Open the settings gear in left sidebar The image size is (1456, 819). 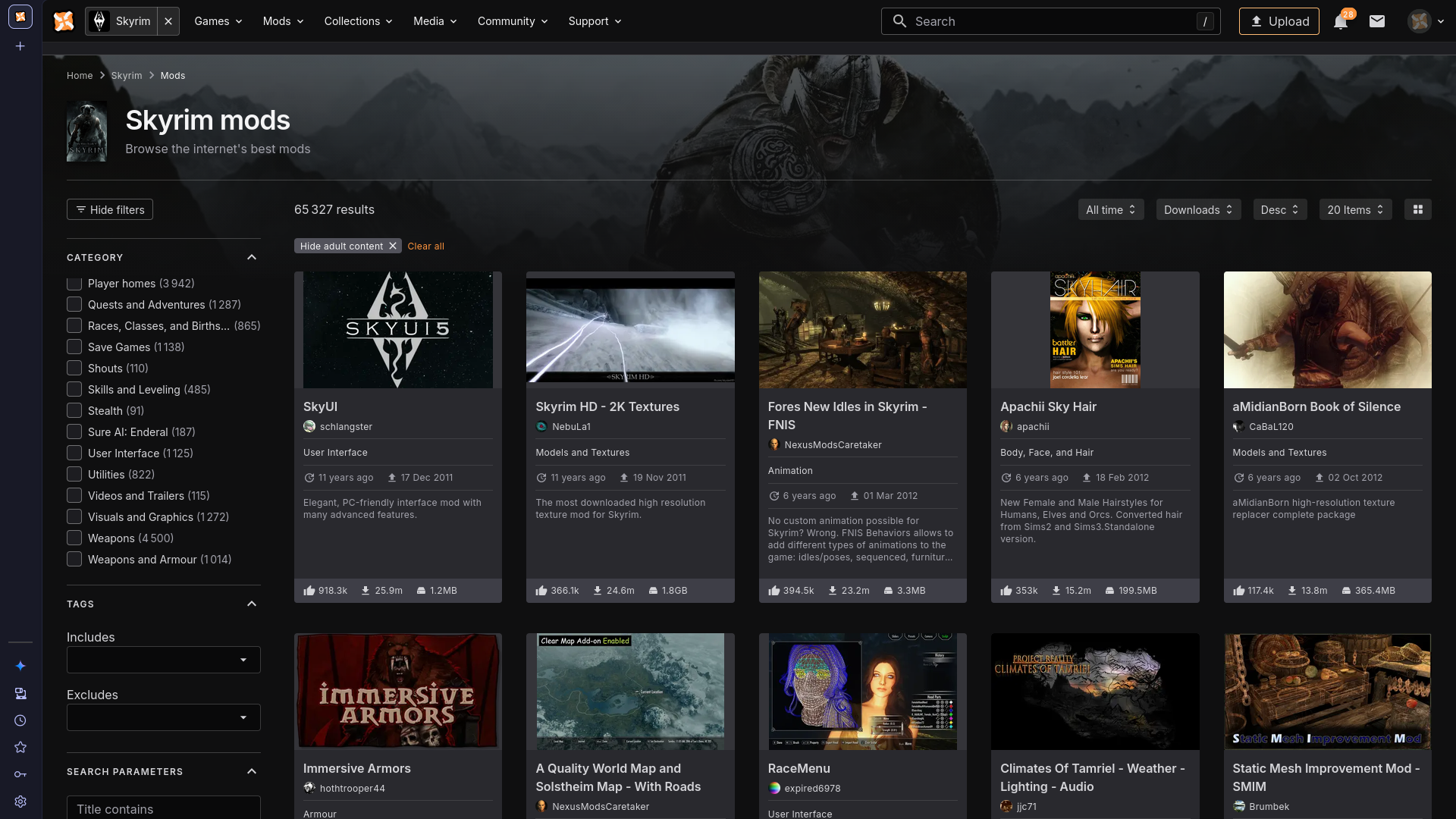click(20, 802)
